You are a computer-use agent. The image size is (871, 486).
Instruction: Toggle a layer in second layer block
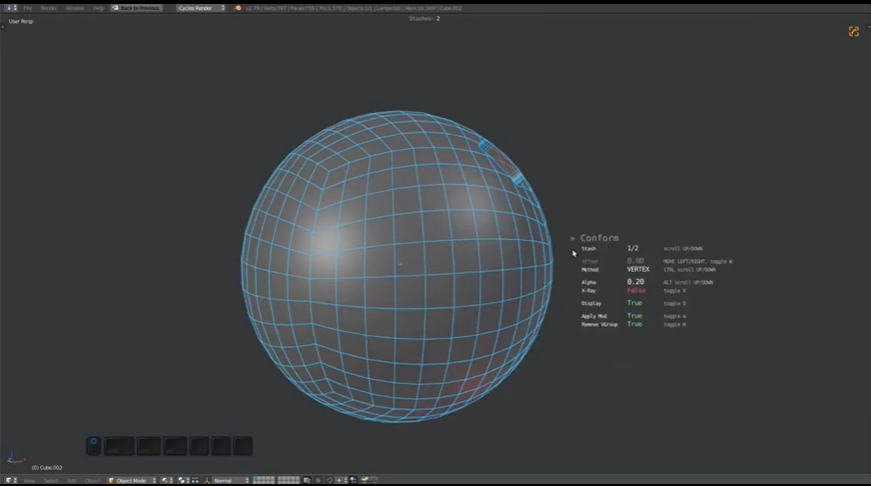[288, 480]
